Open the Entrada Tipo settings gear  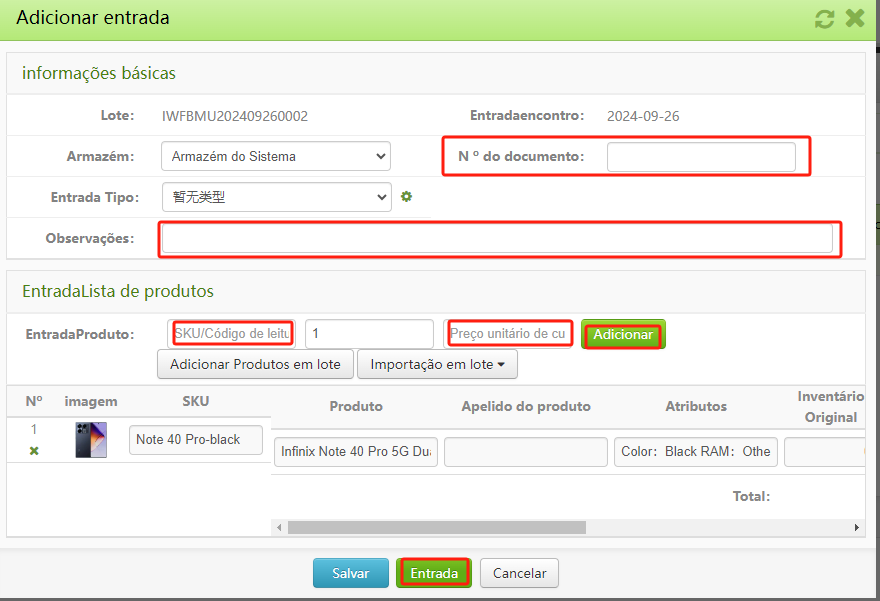tap(406, 197)
